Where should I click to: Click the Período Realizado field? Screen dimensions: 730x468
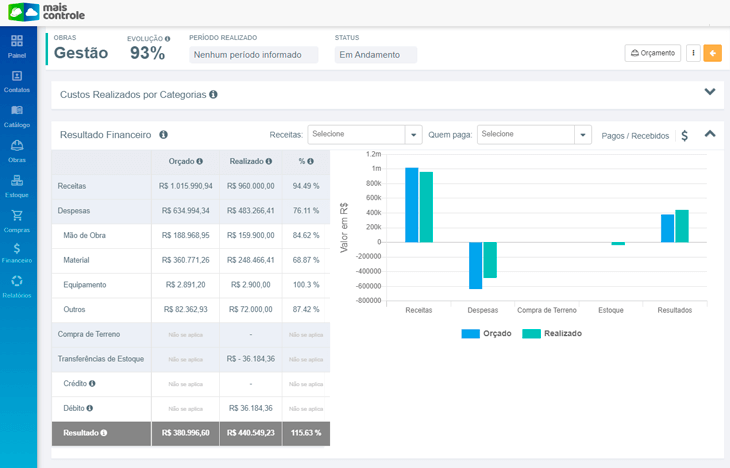(x=253, y=55)
